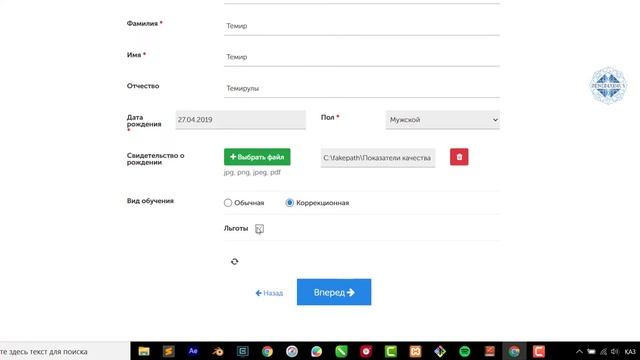Image resolution: width=640 pixels, height=360 pixels.
Task: Click the Фамилия input field
Action: 362,26
